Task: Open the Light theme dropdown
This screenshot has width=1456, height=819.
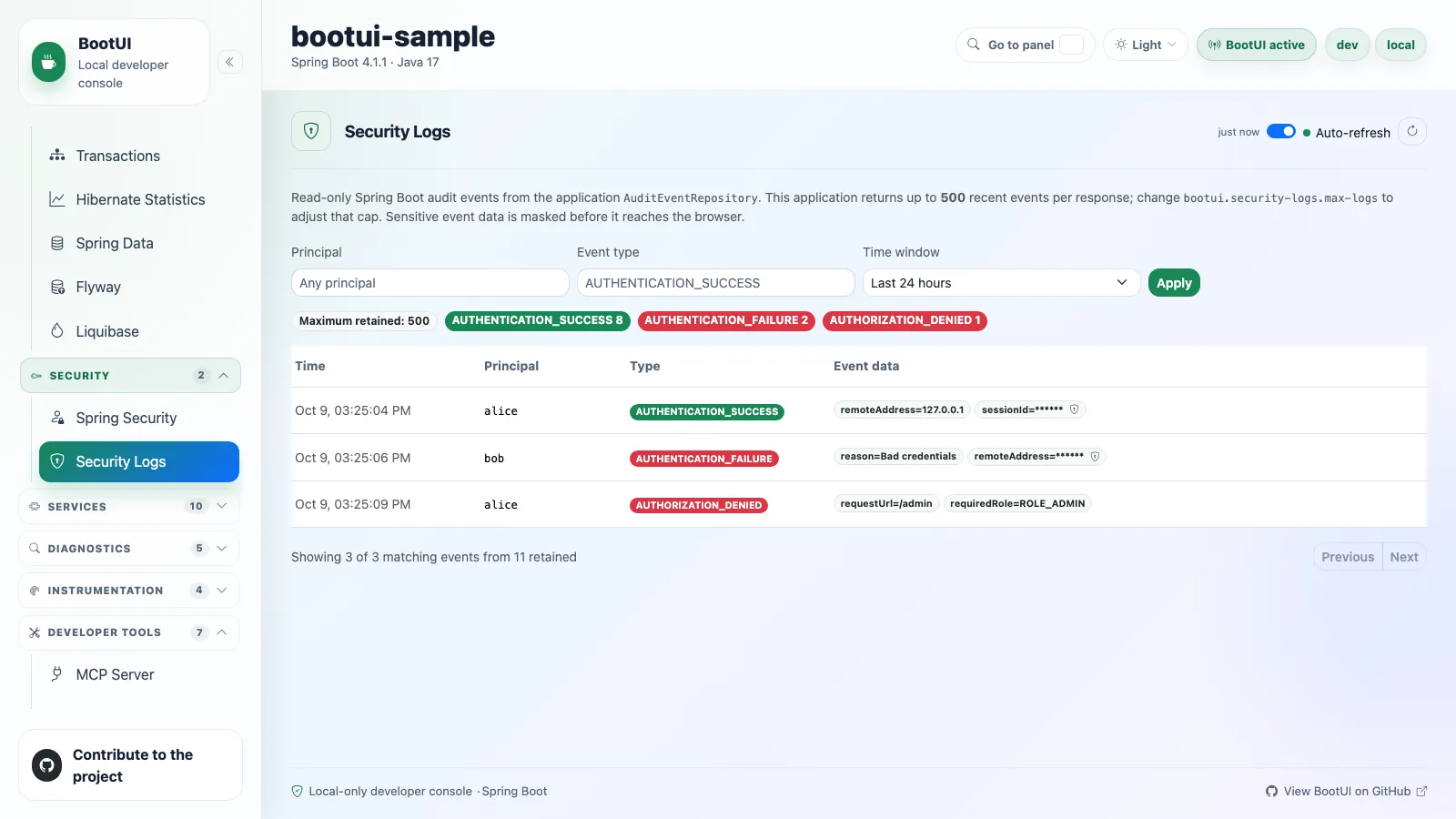Action: (x=1146, y=45)
